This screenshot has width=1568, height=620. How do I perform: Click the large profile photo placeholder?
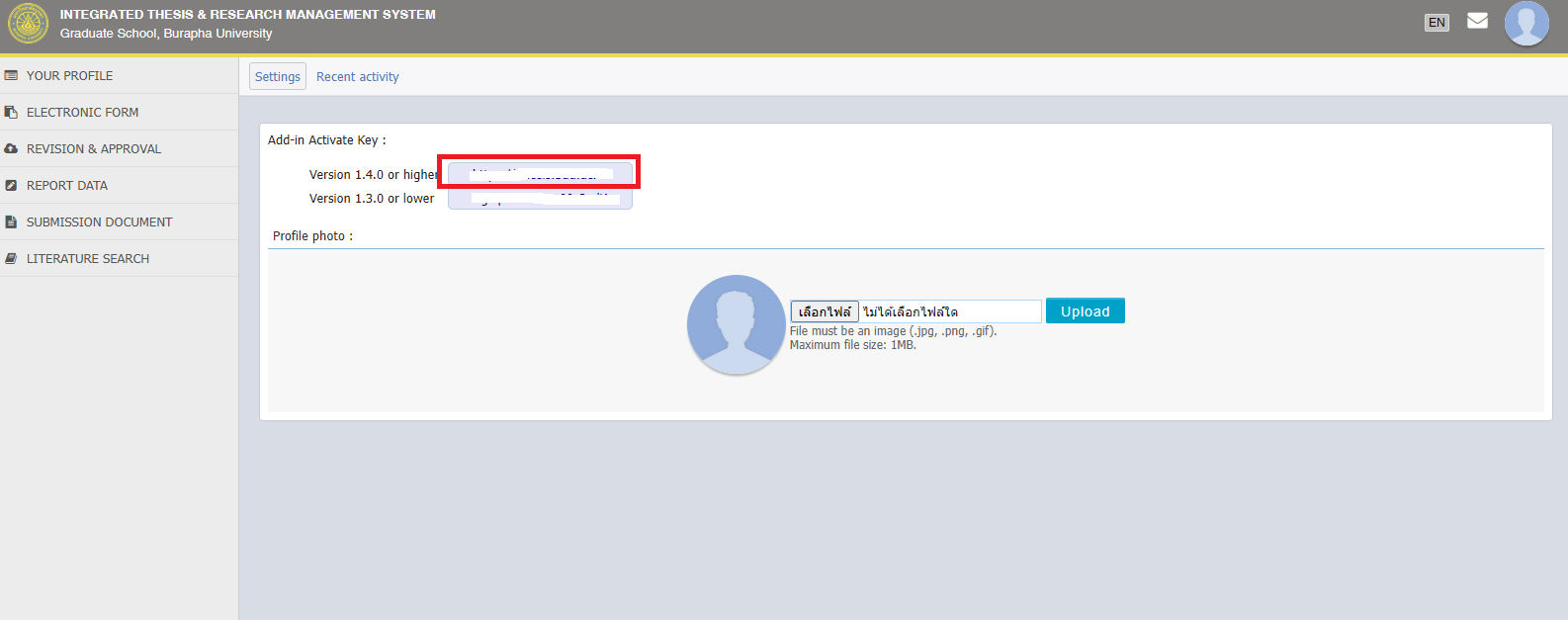point(736,324)
